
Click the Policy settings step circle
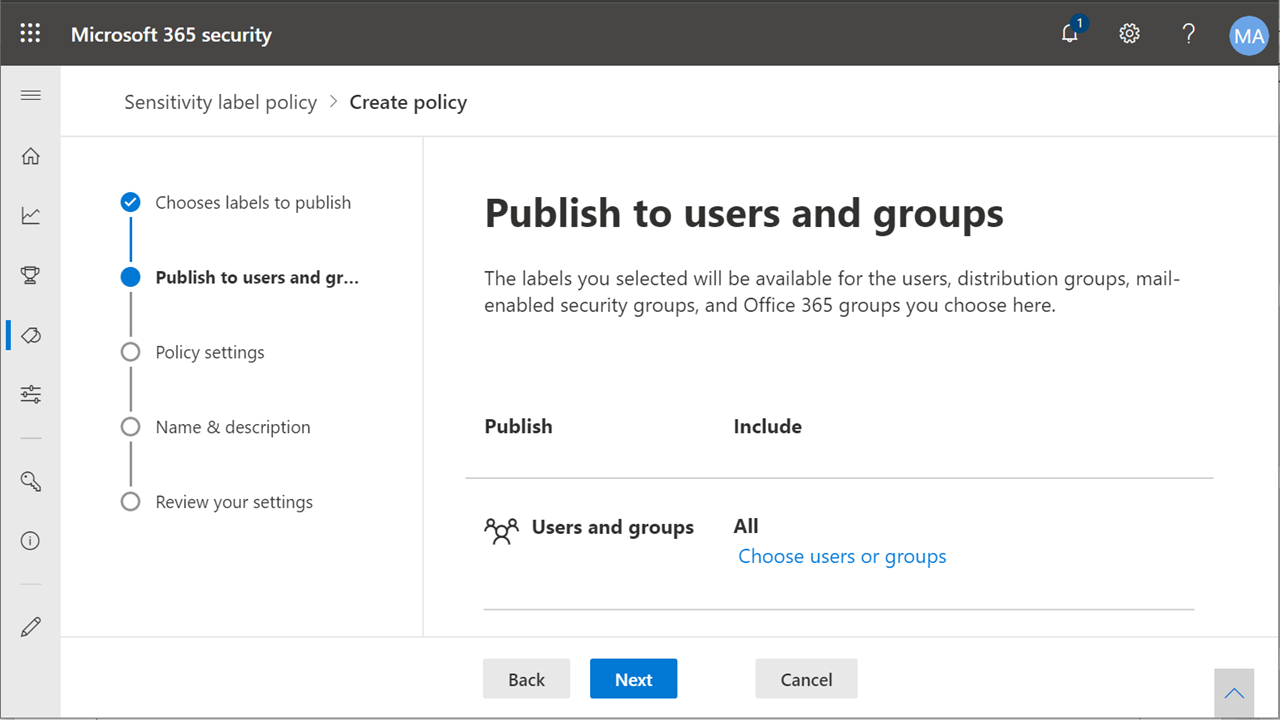pos(130,352)
